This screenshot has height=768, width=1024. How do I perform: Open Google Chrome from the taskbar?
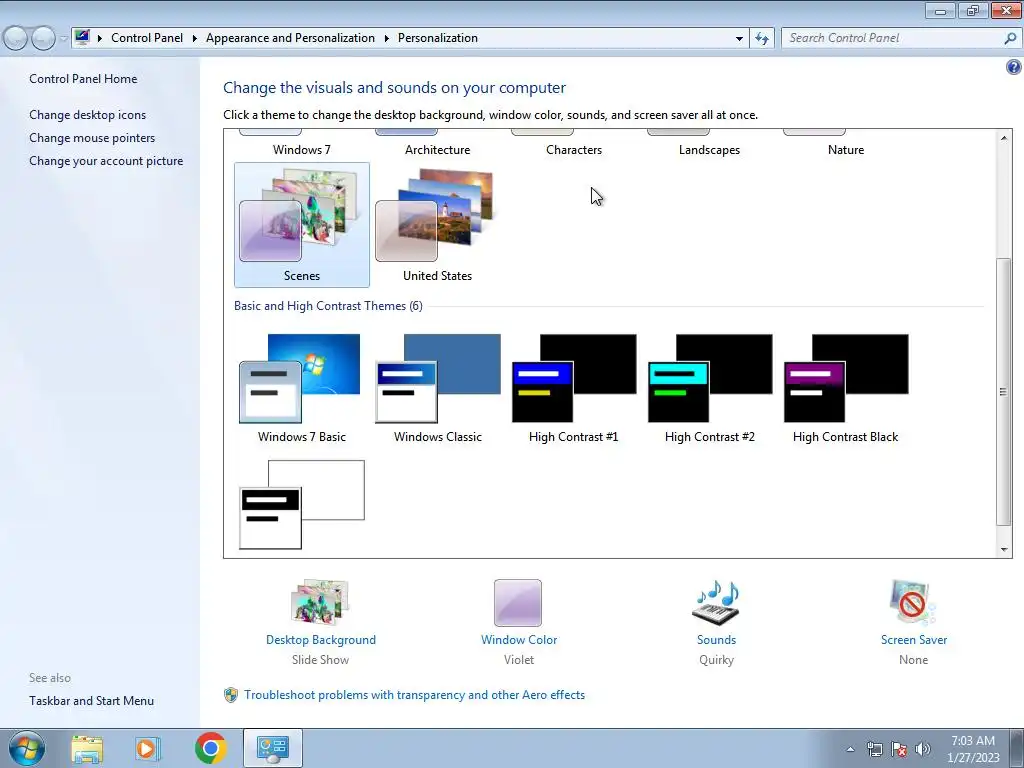tap(210, 748)
